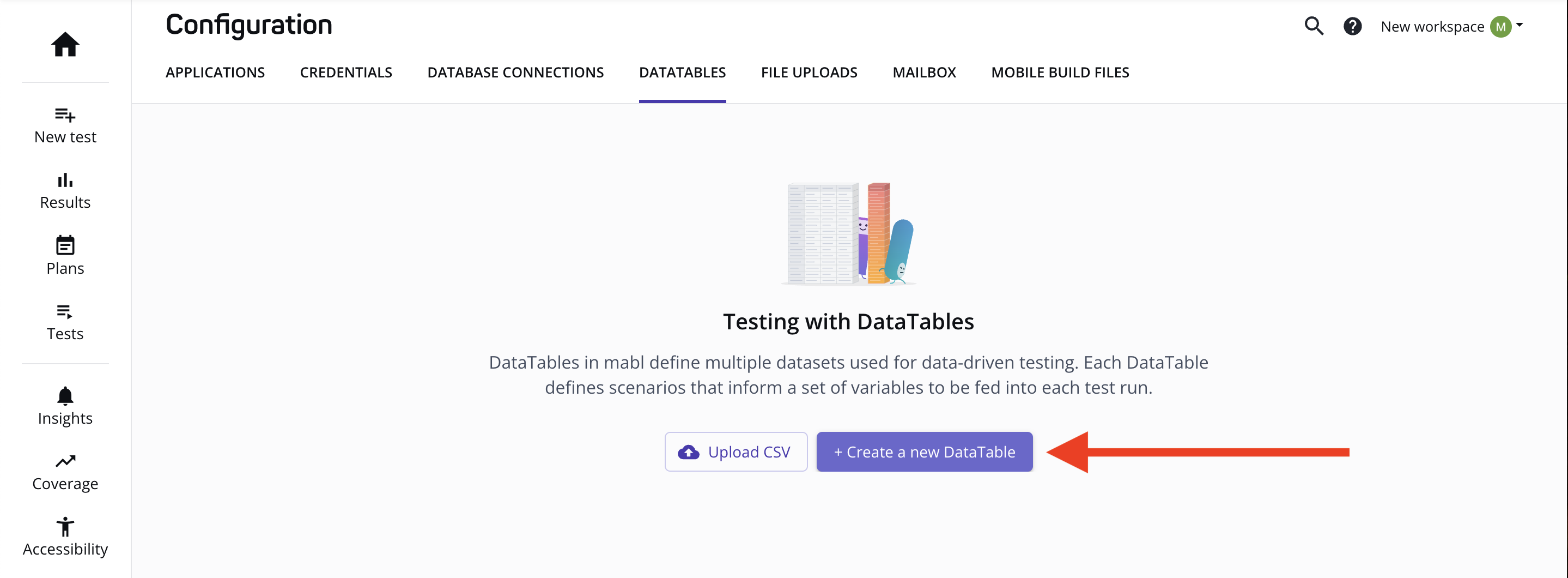Open the Tests list icon

(x=65, y=312)
